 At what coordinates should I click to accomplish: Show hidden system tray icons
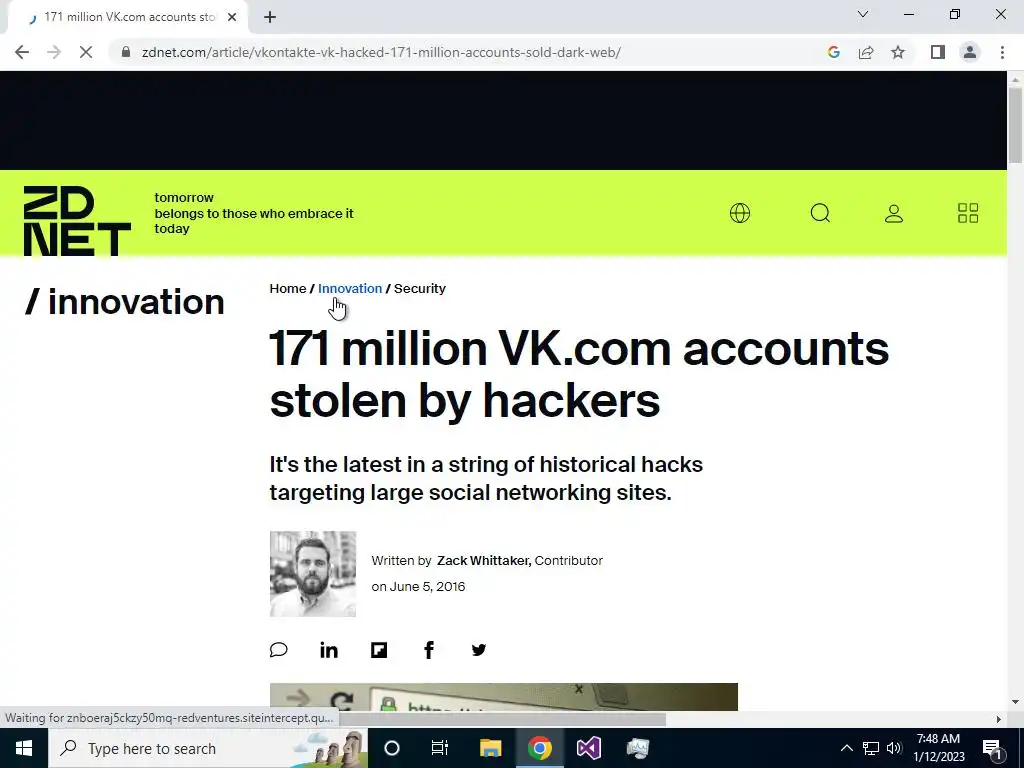[x=846, y=748]
